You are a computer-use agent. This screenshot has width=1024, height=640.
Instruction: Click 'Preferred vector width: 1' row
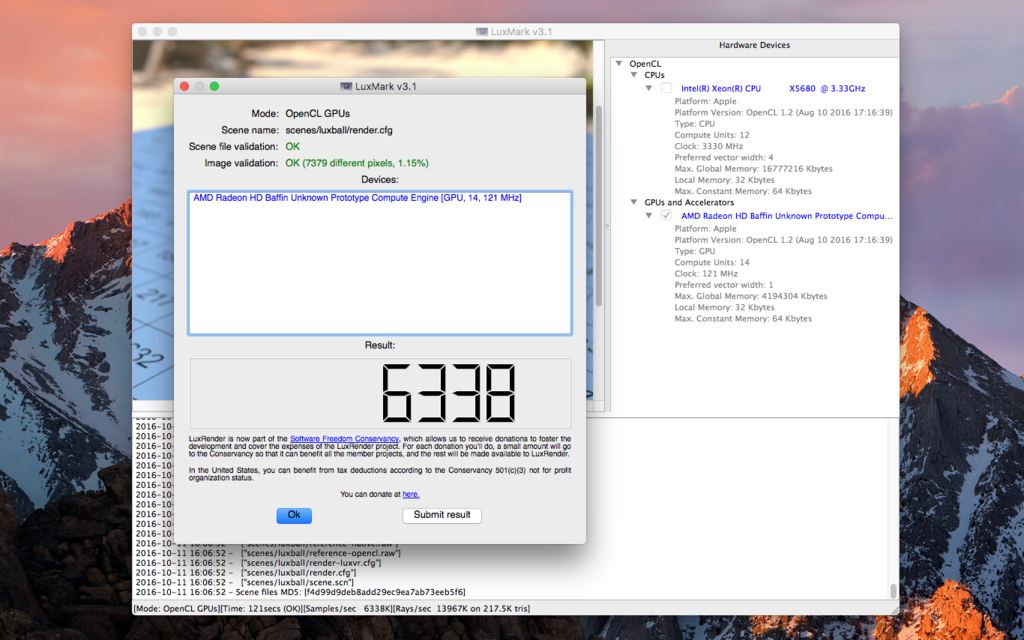click(x=724, y=285)
